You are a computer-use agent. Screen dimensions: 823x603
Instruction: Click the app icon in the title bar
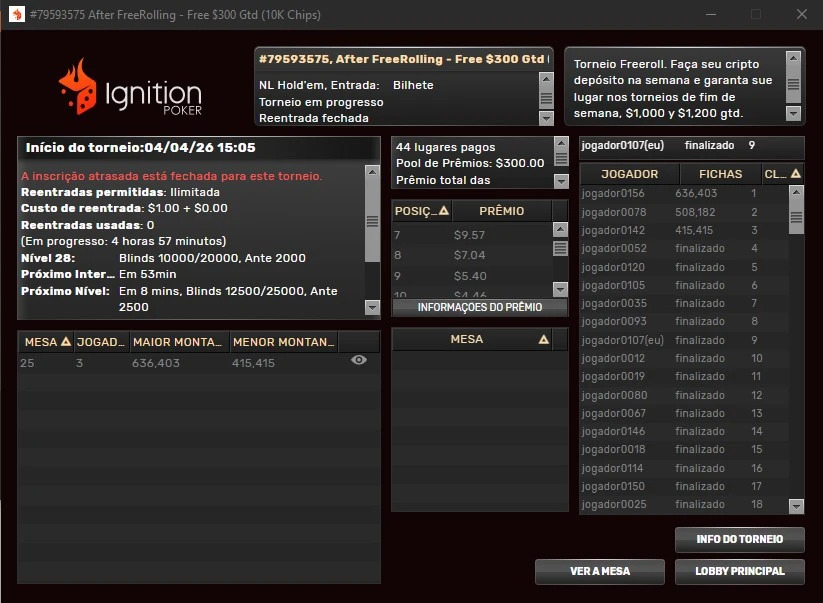click(x=15, y=15)
